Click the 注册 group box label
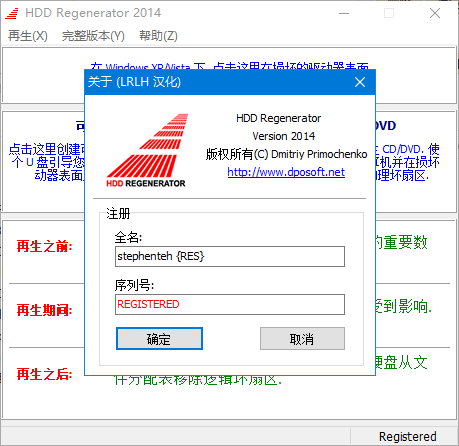This screenshot has height=446, width=459. (x=118, y=213)
